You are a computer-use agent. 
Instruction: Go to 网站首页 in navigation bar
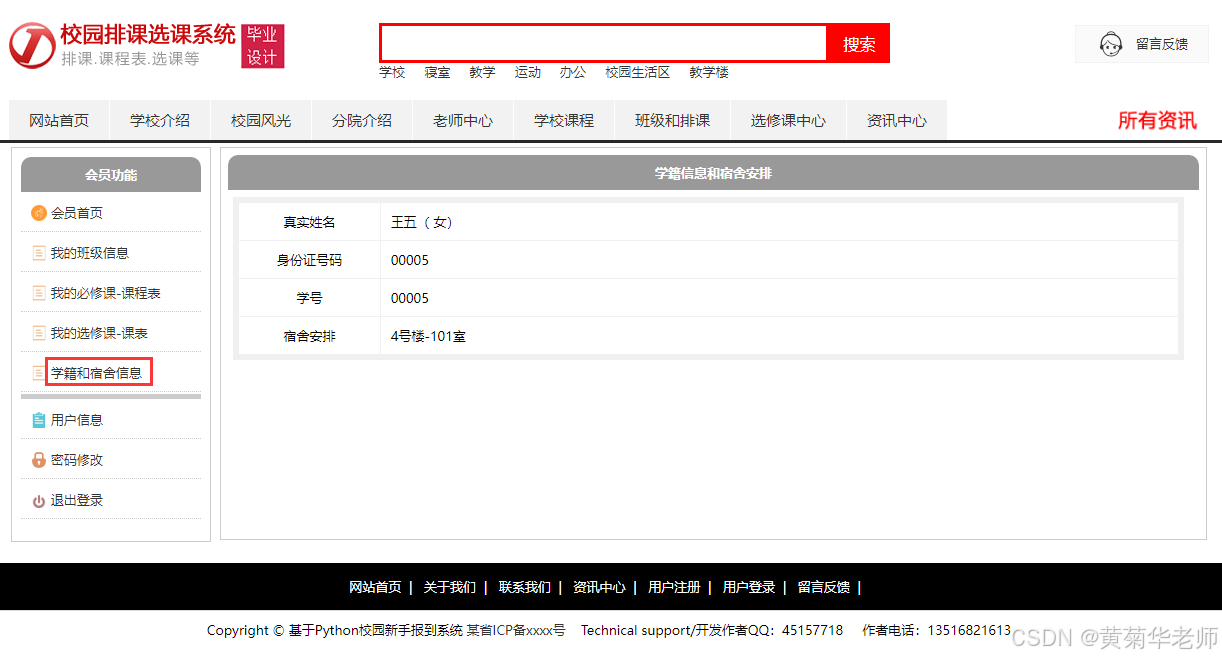click(59, 120)
